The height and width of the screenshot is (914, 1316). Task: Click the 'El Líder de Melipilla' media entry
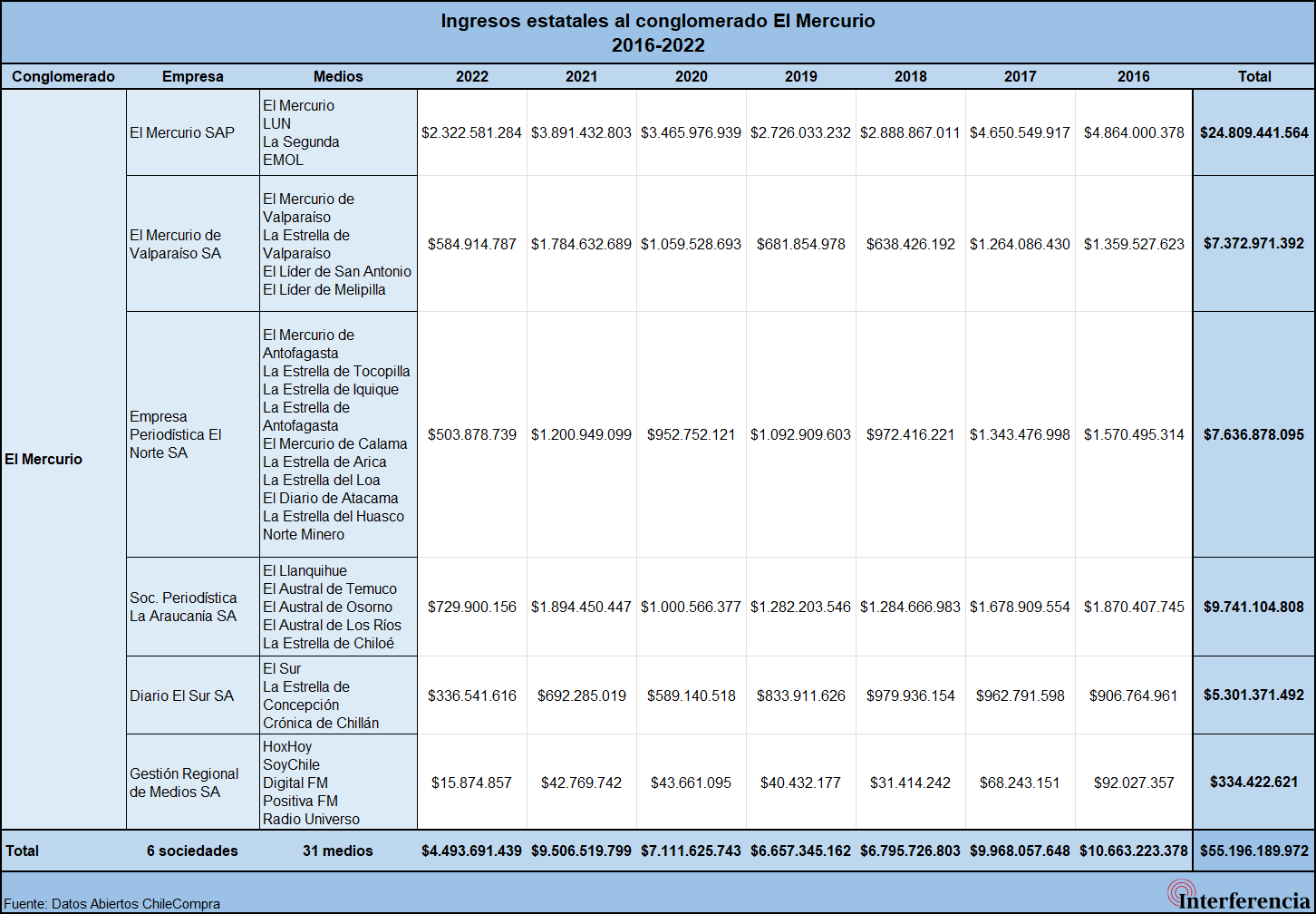click(324, 289)
